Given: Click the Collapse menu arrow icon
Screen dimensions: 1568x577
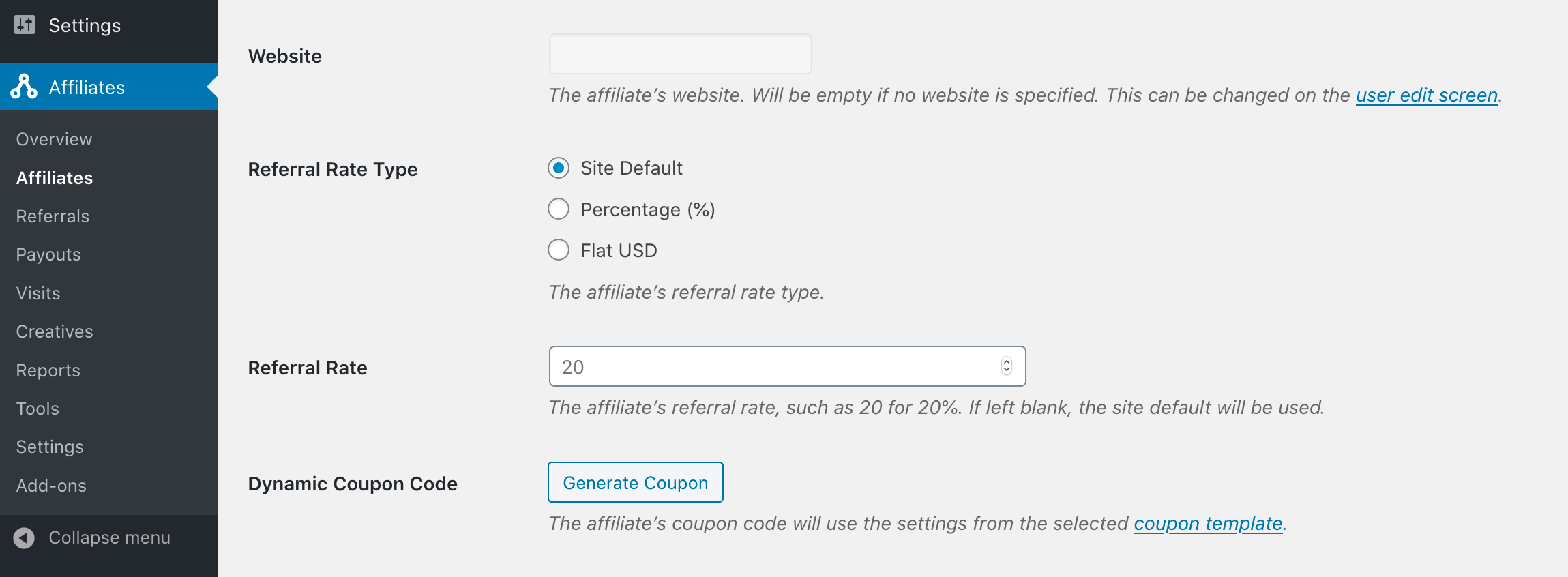Looking at the screenshot, I should pos(24,538).
